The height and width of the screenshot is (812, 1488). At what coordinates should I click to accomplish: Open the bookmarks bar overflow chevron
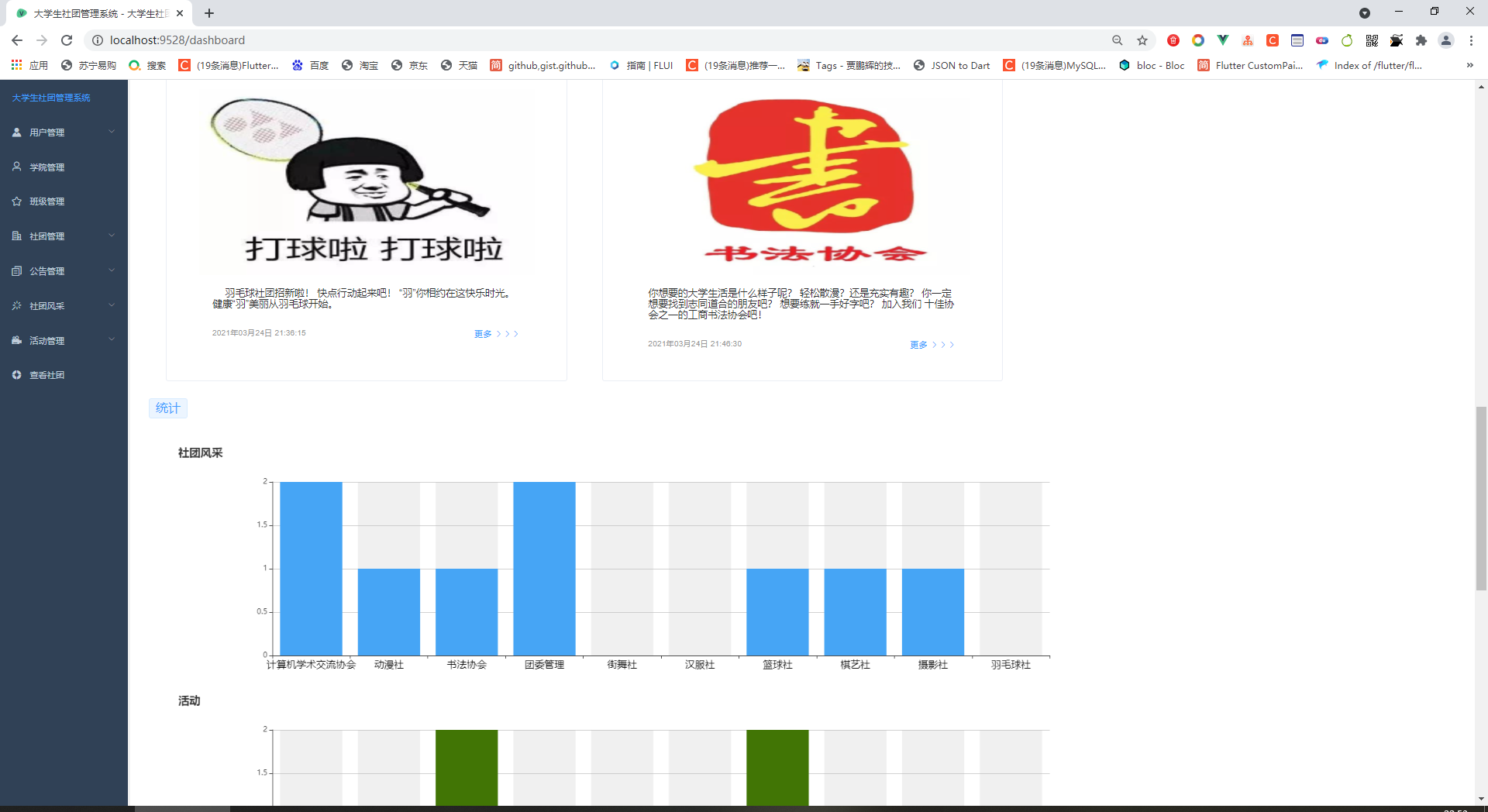click(x=1470, y=65)
